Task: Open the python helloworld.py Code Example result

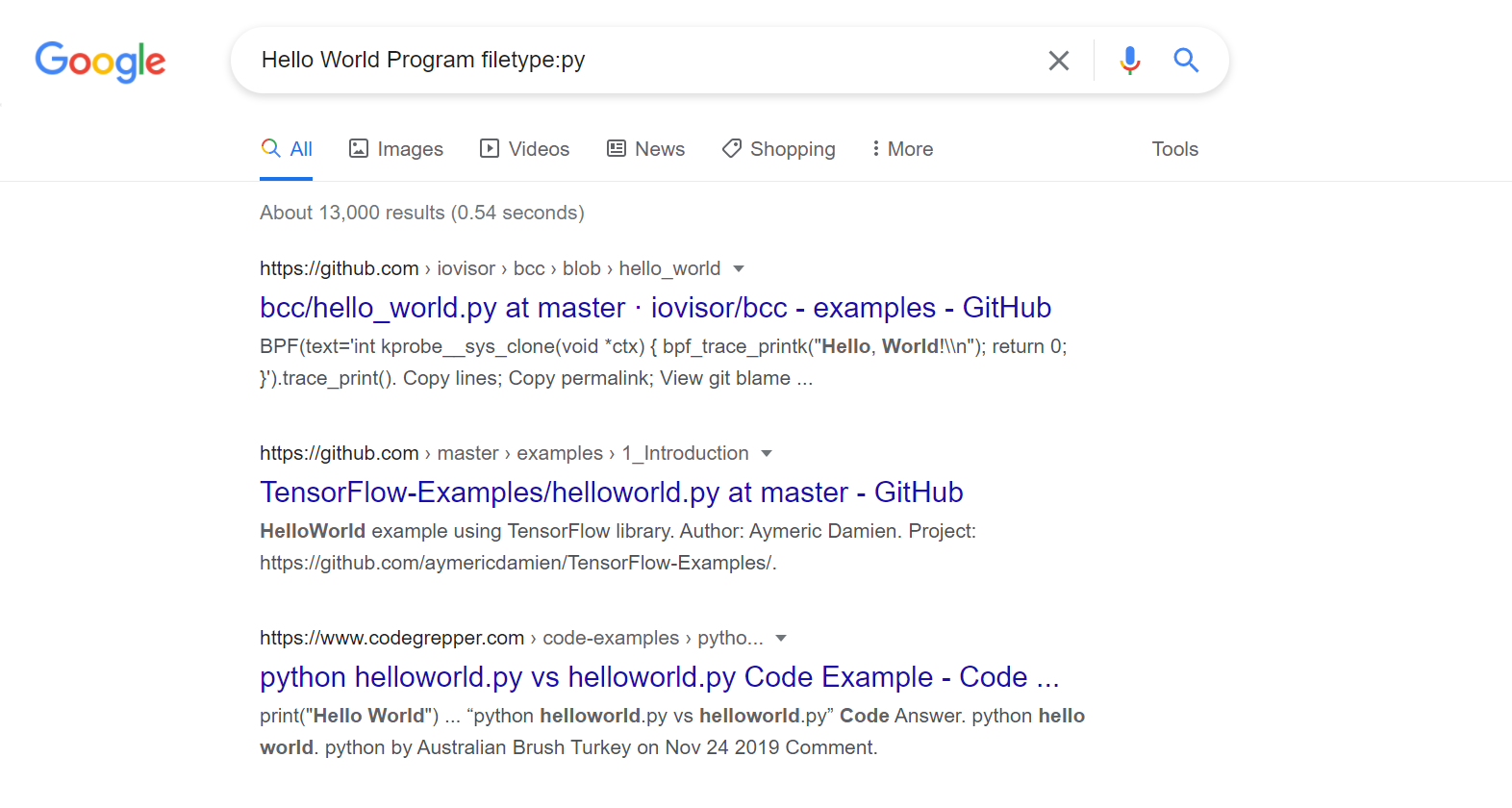Action: click(660, 677)
